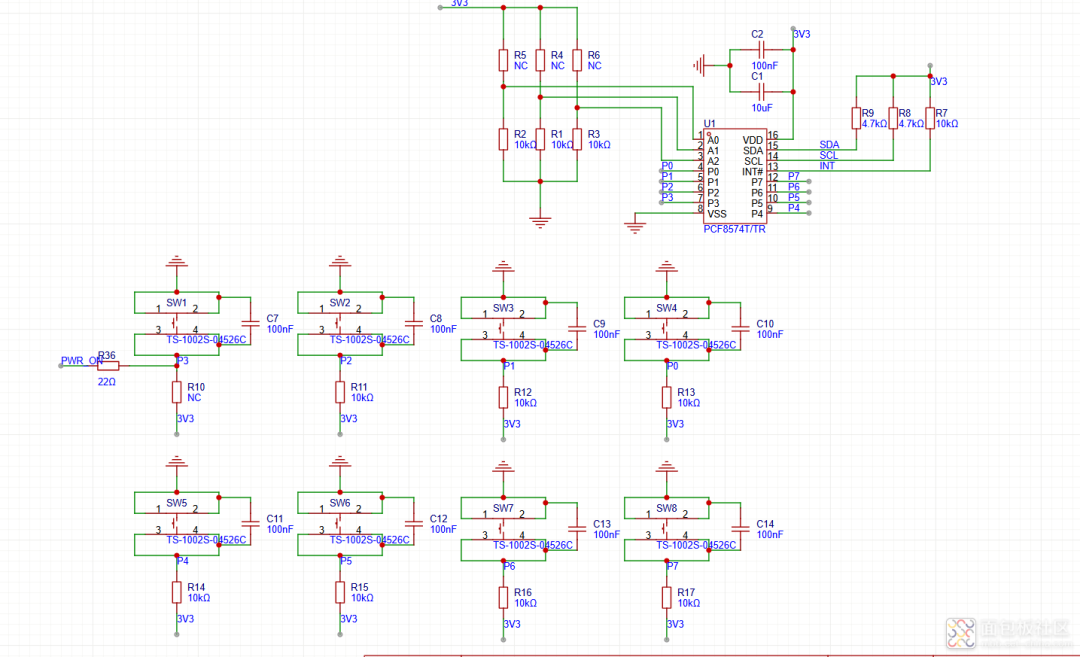Select the INT net label

coord(827,166)
